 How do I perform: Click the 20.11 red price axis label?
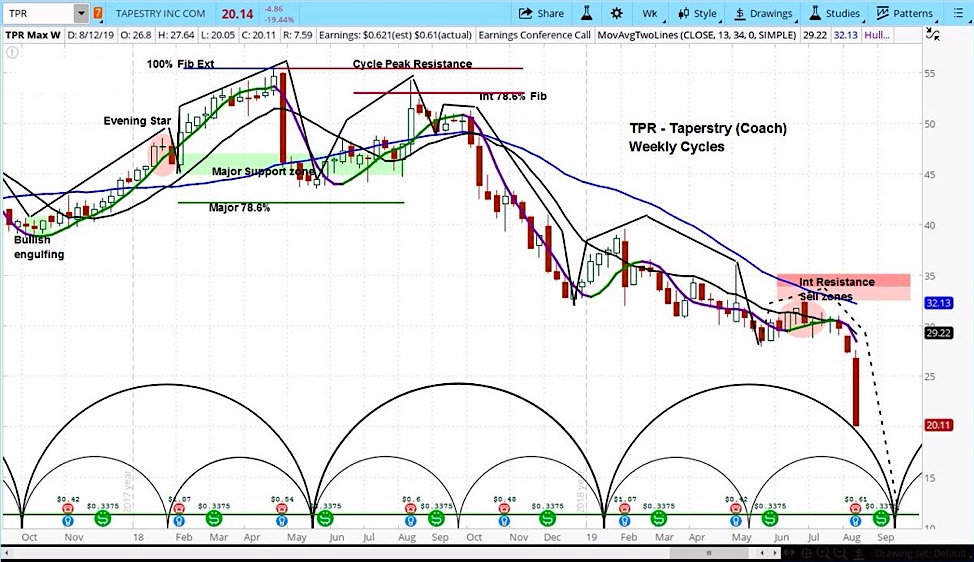(939, 425)
